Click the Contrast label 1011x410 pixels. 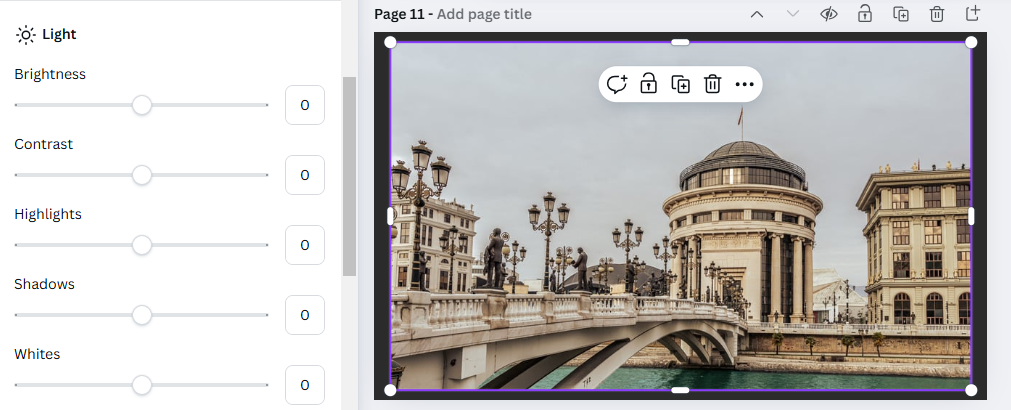(x=44, y=144)
